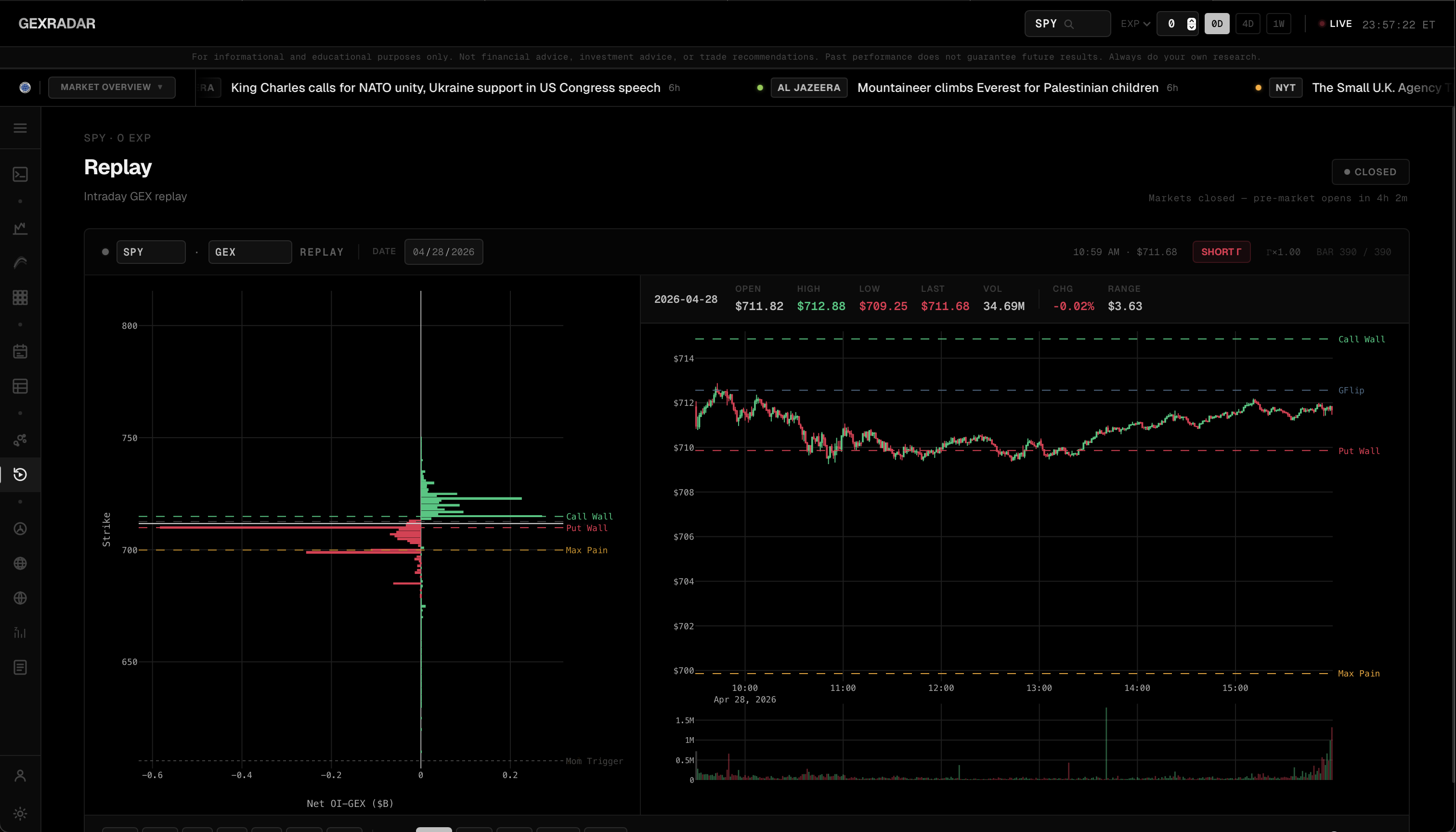Viewport: 1456px width, 832px height.
Task: Click the replay SPY symbol field
Action: coord(151,252)
